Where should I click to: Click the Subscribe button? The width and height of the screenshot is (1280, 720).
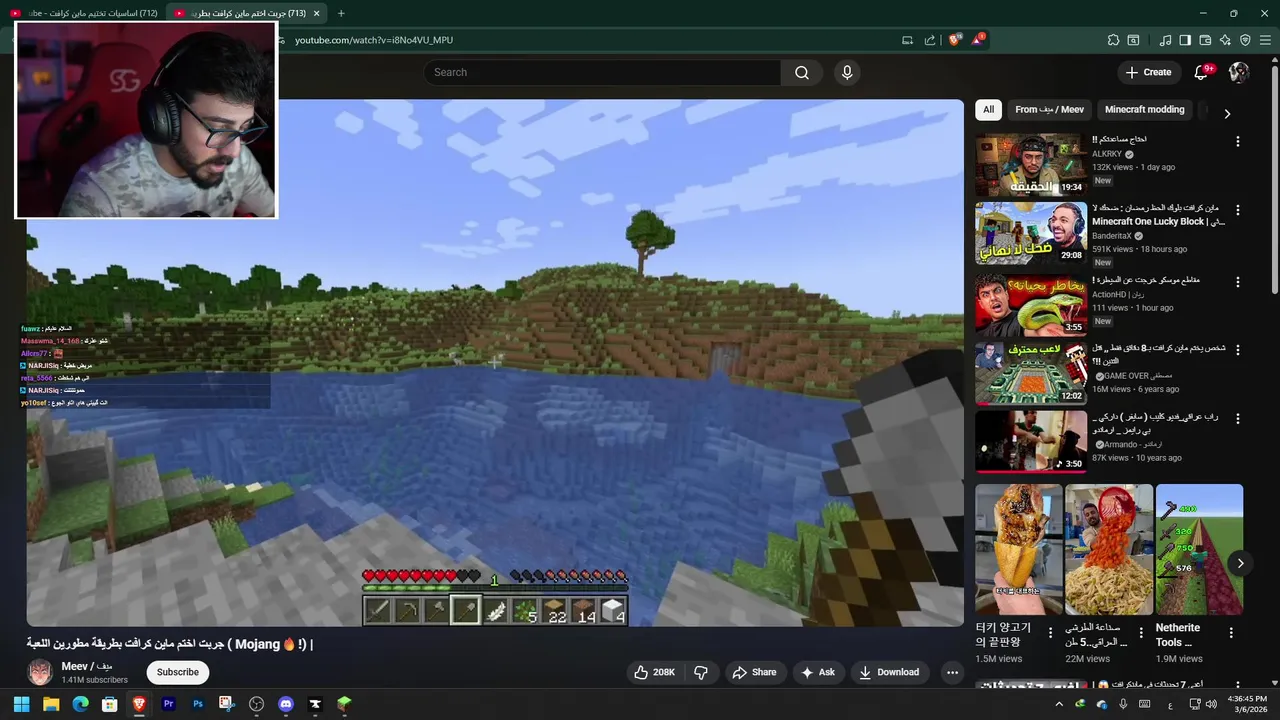click(177, 672)
